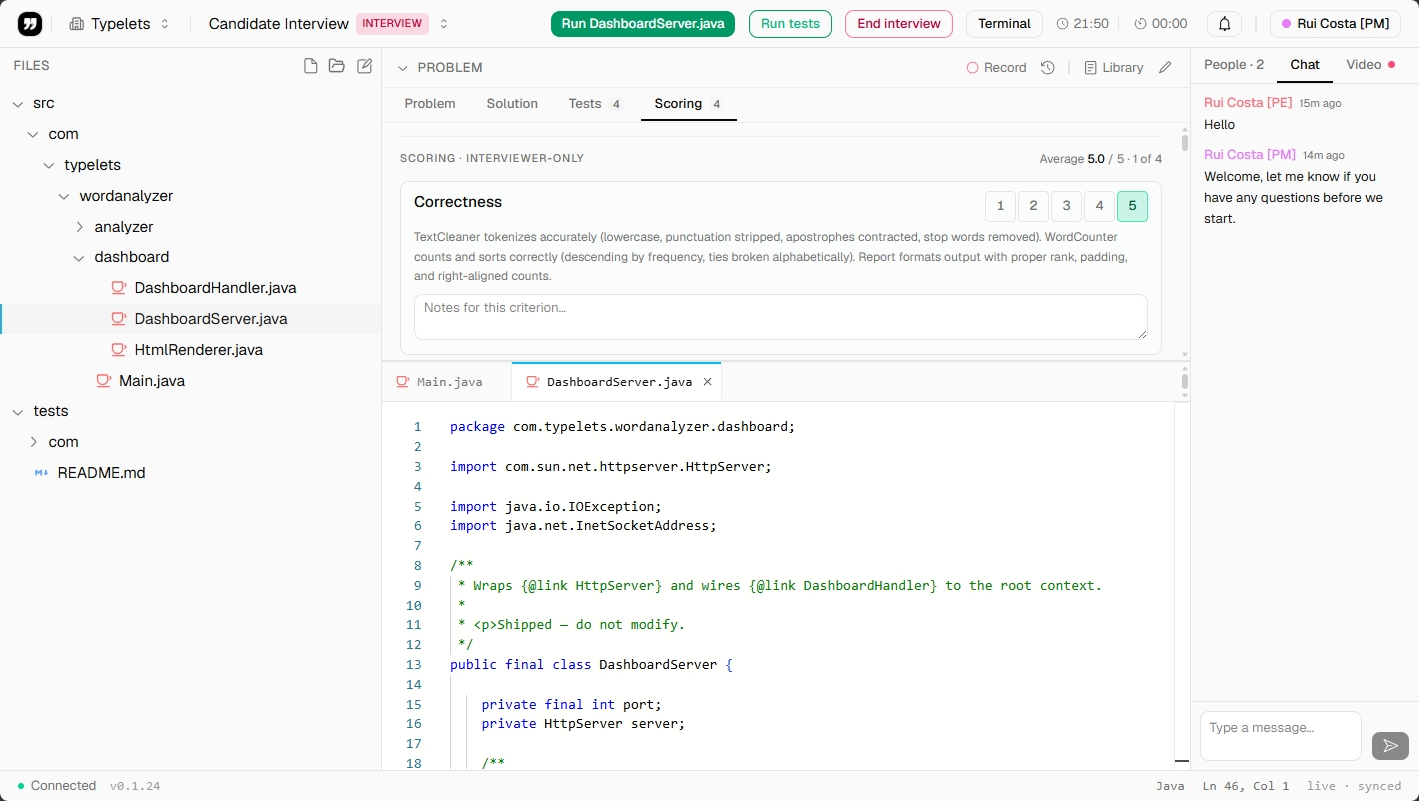Click Ln 46, Col 1 in status bar

(1246, 786)
